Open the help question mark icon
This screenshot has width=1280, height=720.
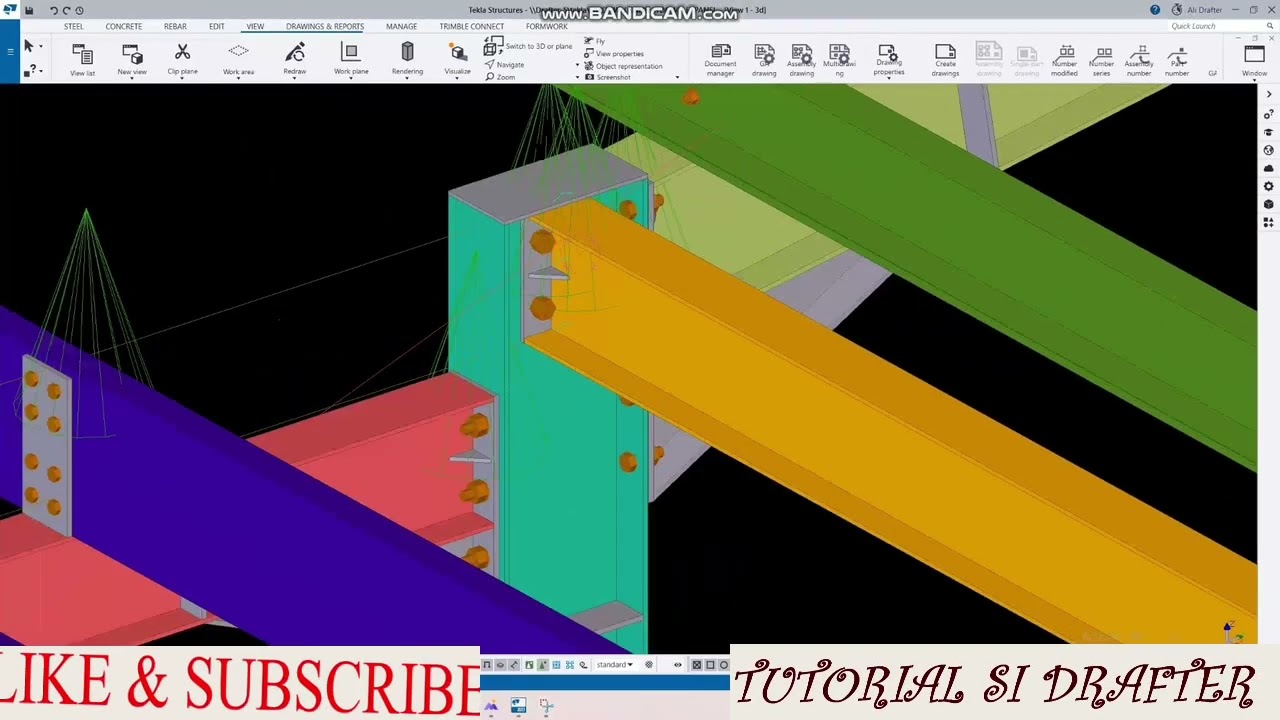point(1155,10)
